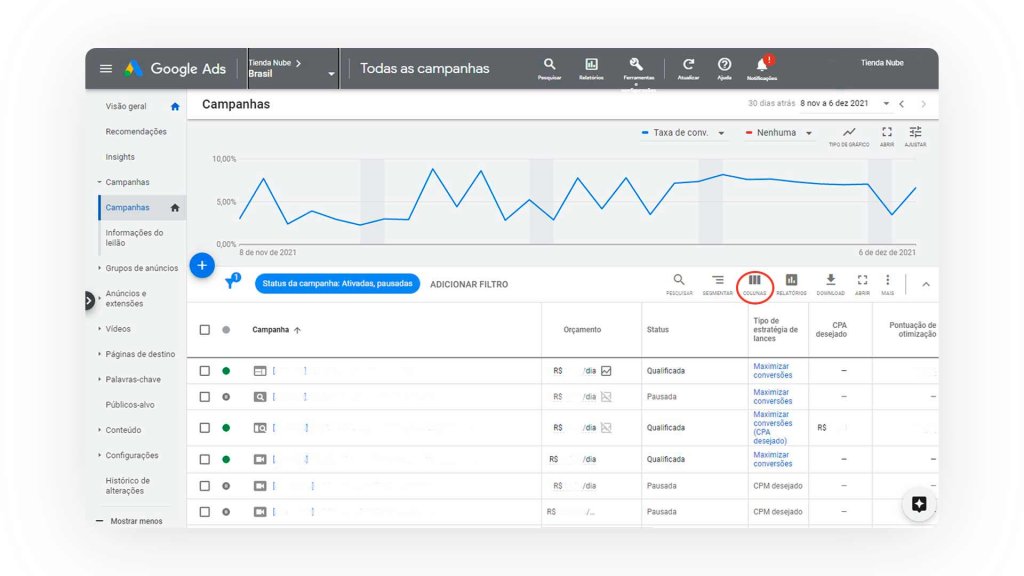Collapse the table toolbar with the chevron arrow
Image resolution: width=1024 pixels, height=576 pixels.
click(x=925, y=284)
